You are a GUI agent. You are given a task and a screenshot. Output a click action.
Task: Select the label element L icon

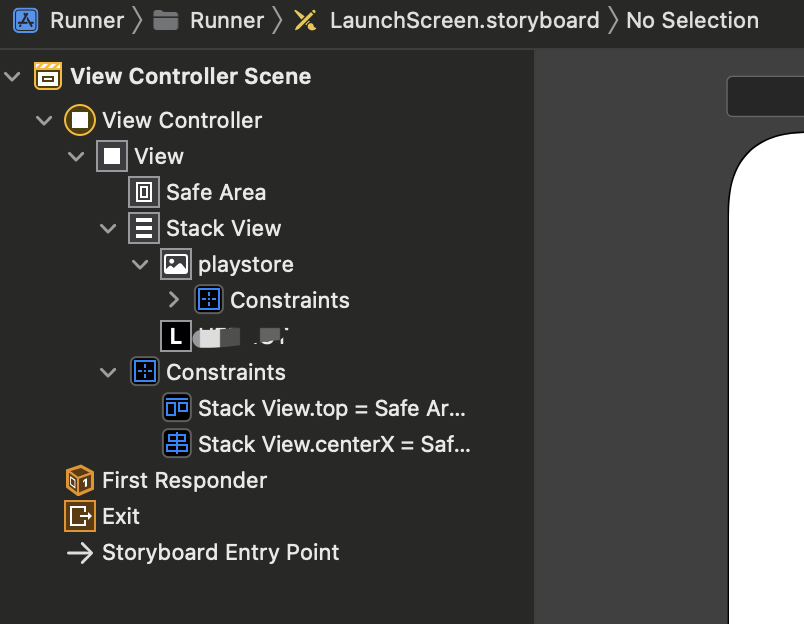click(x=176, y=336)
